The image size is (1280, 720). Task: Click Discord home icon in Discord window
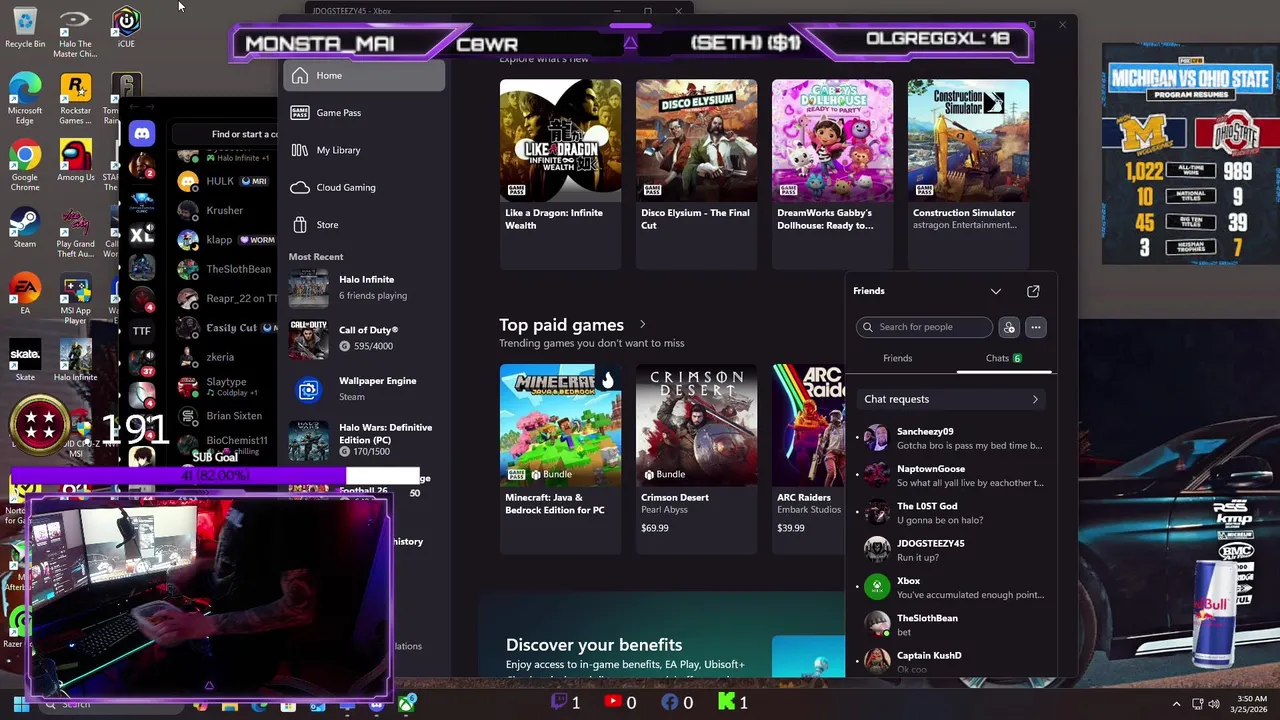point(142,133)
